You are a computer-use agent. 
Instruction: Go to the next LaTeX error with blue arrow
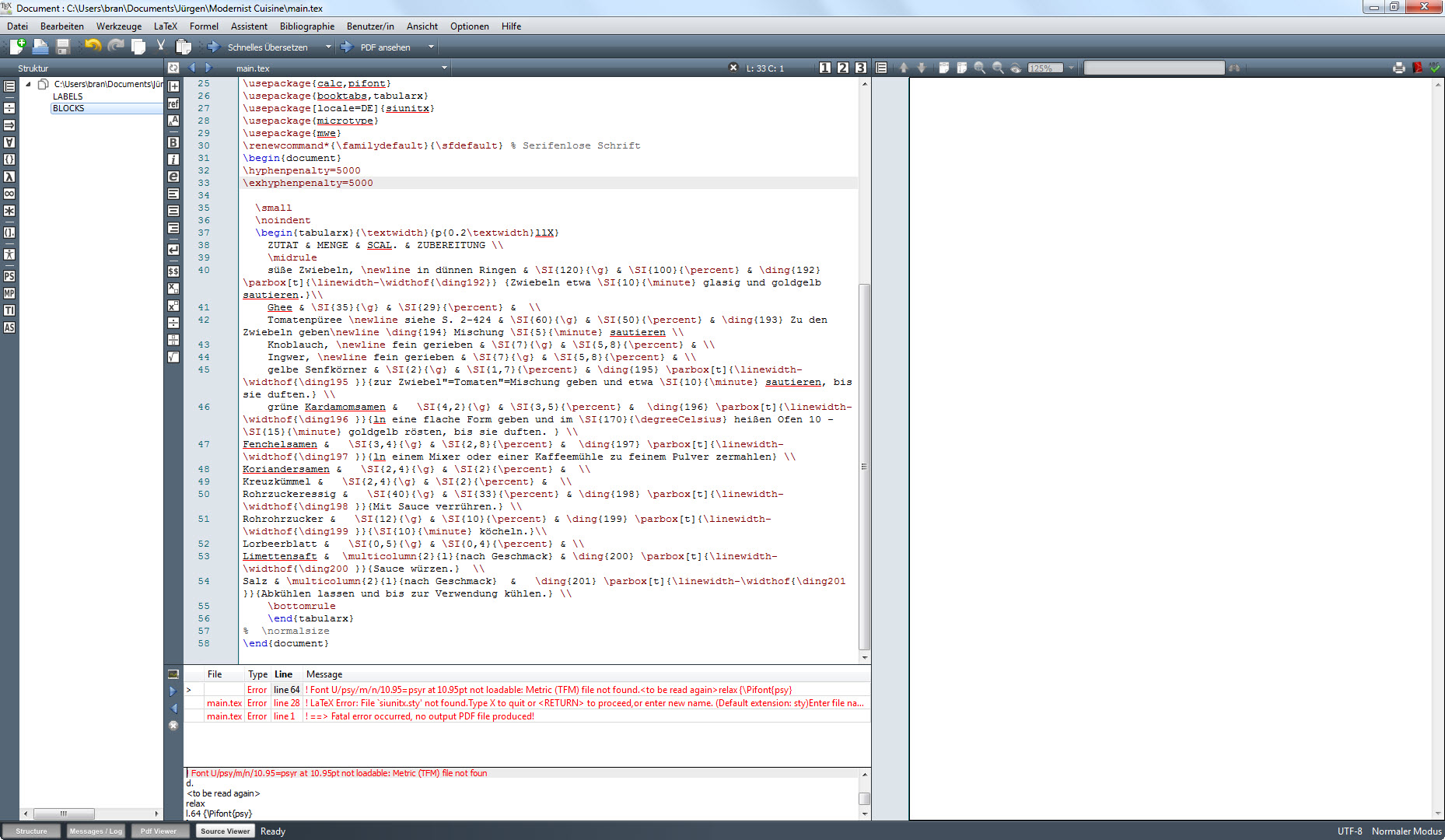pos(173,691)
